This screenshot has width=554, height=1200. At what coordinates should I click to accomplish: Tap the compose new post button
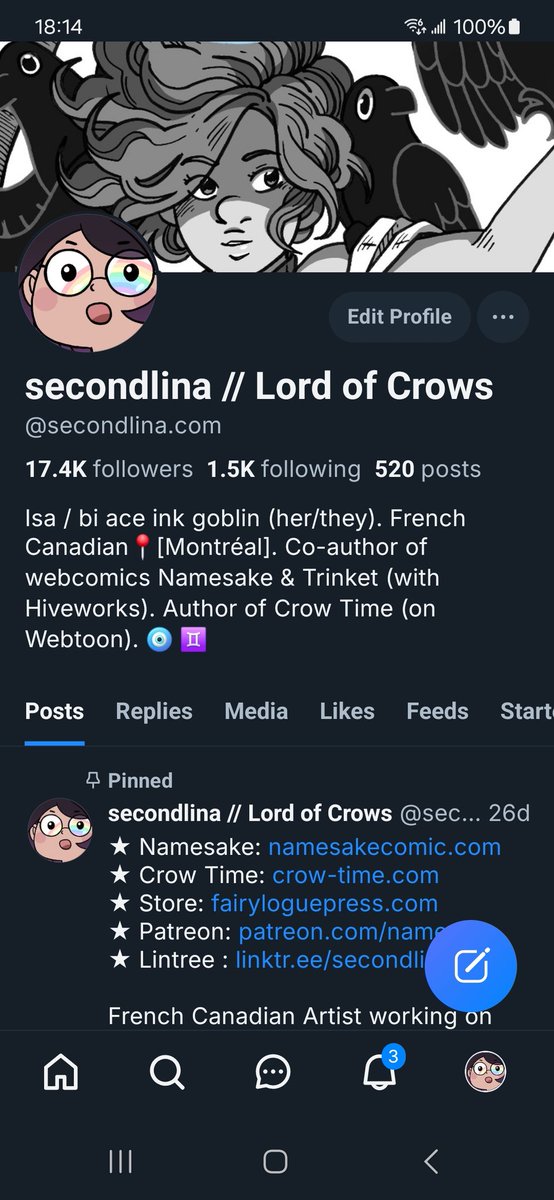pyautogui.click(x=471, y=966)
